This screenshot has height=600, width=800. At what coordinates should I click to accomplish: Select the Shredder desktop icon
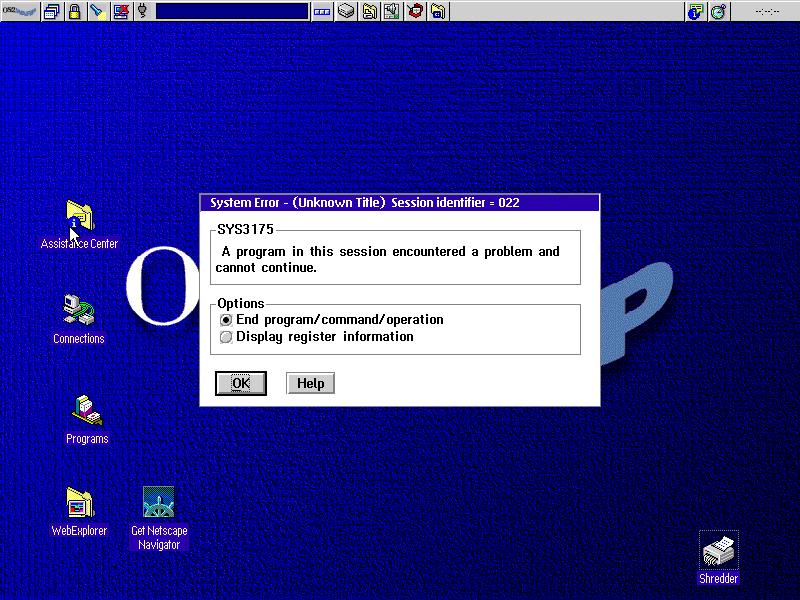click(x=718, y=551)
